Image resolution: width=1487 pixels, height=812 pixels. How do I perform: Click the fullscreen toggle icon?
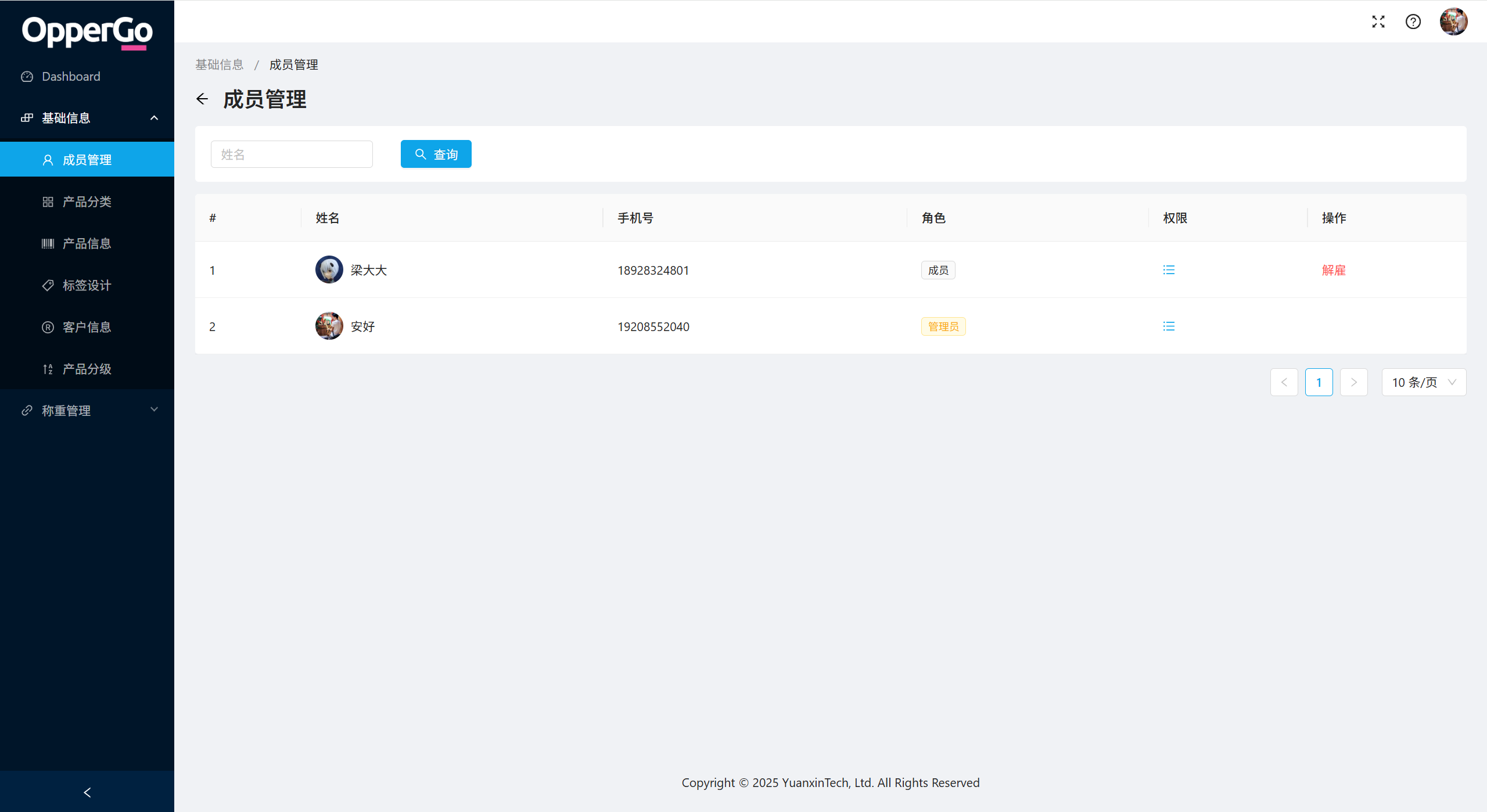(x=1378, y=21)
